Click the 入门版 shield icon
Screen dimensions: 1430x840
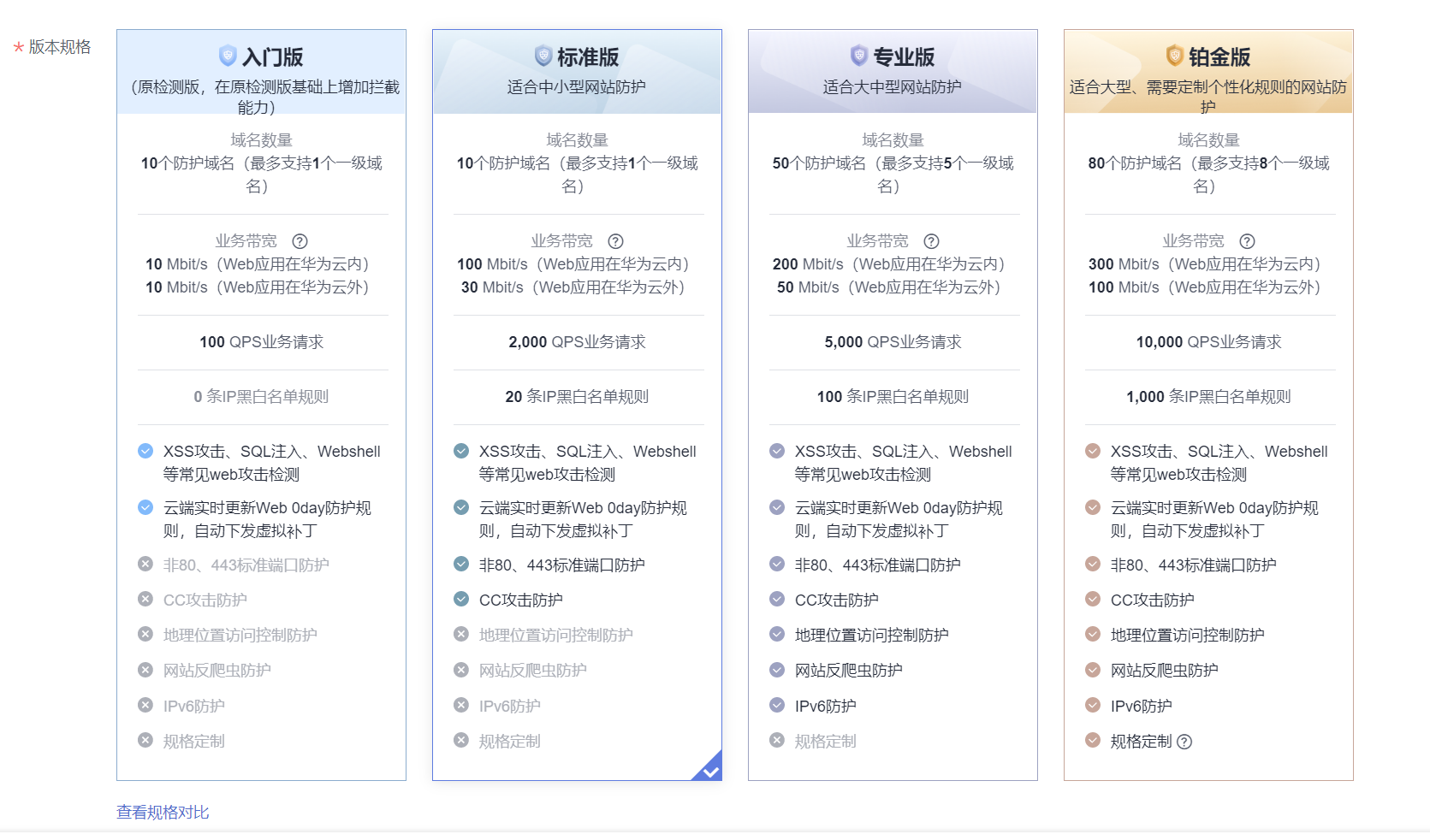(x=228, y=56)
